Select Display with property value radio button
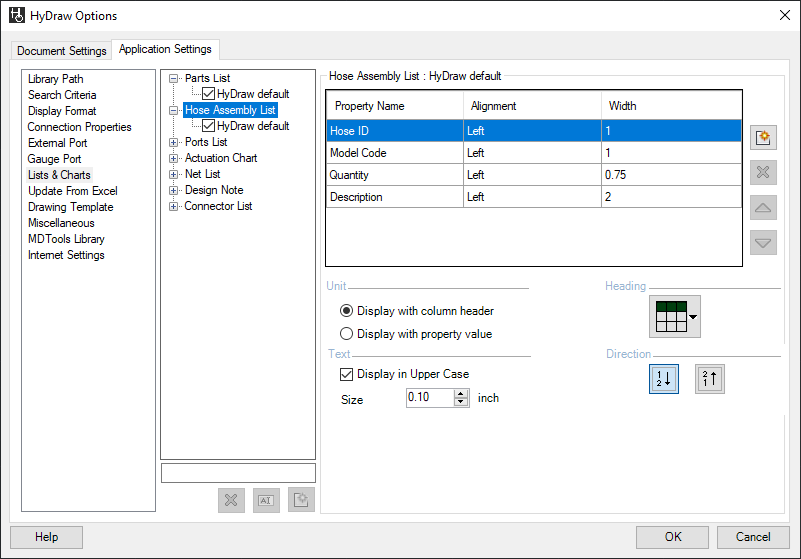 [347, 334]
